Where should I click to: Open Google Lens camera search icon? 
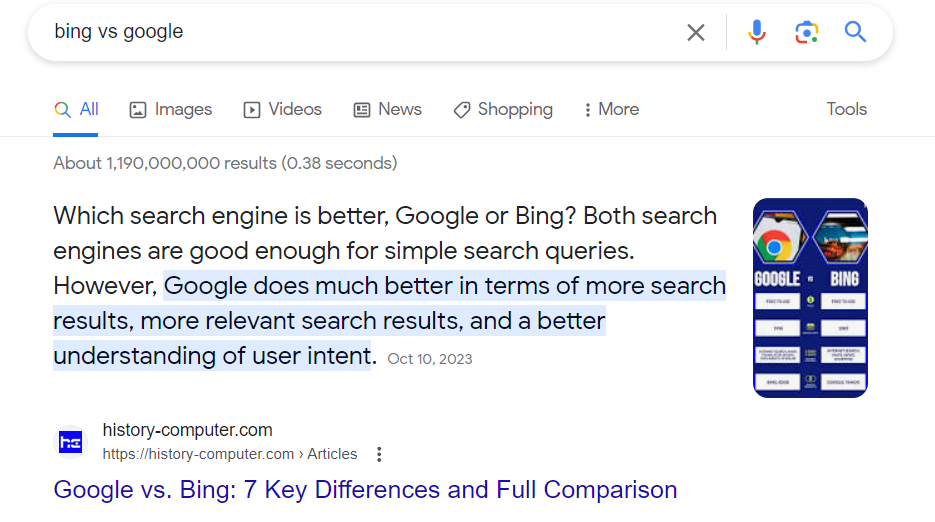click(806, 32)
